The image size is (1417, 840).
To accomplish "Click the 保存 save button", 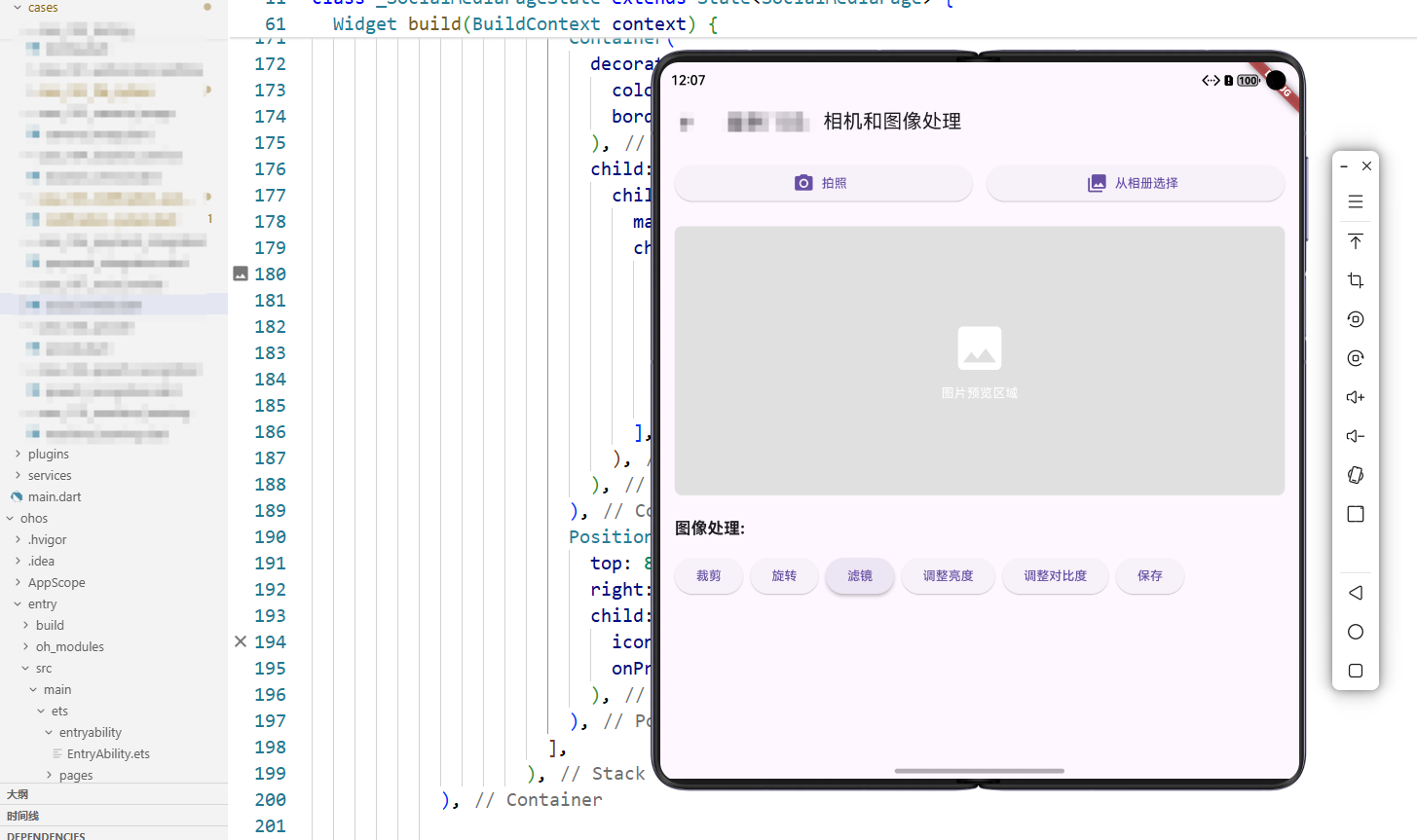I will pyautogui.click(x=1149, y=575).
